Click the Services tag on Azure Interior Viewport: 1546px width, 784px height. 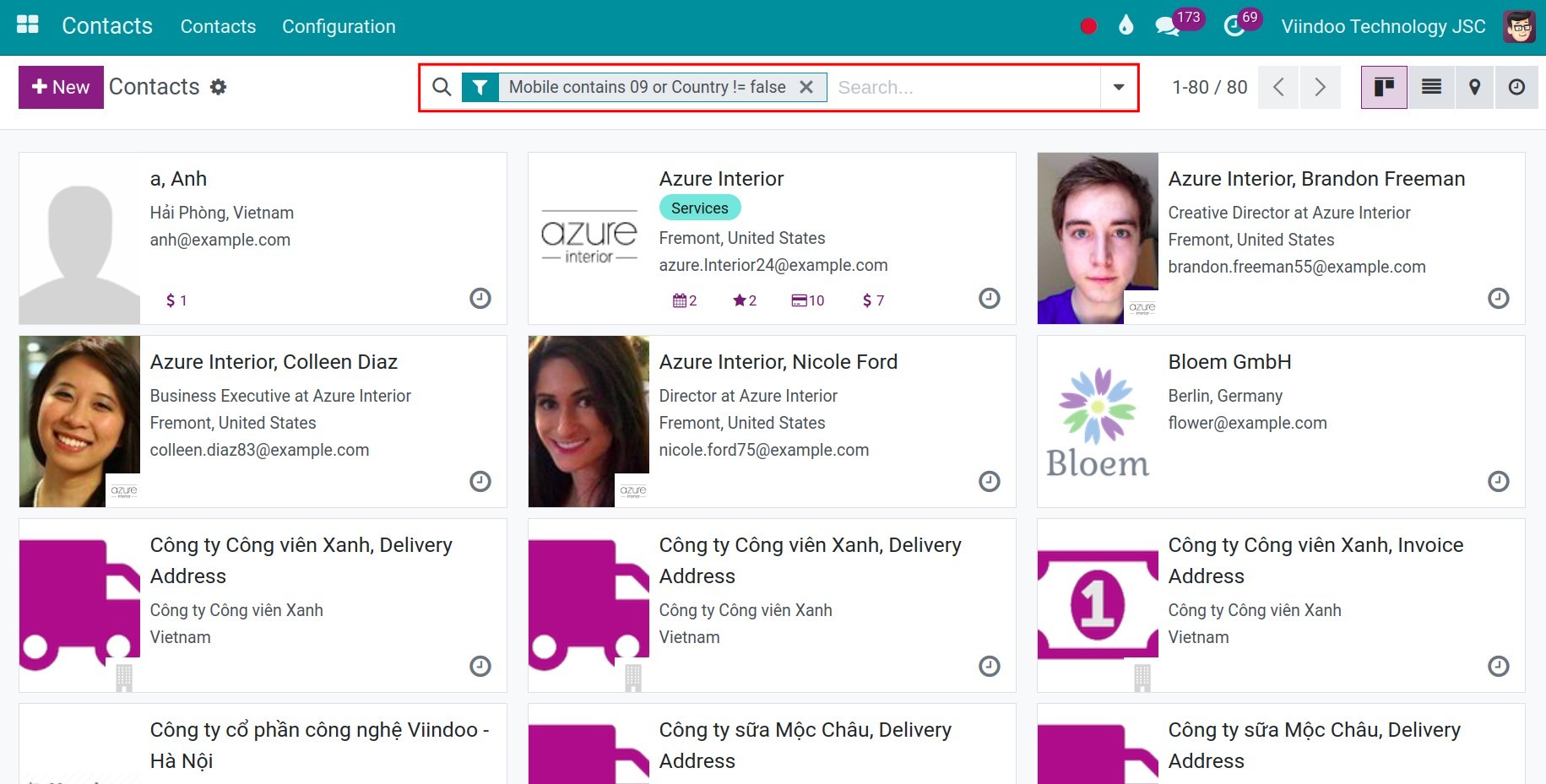click(x=699, y=208)
